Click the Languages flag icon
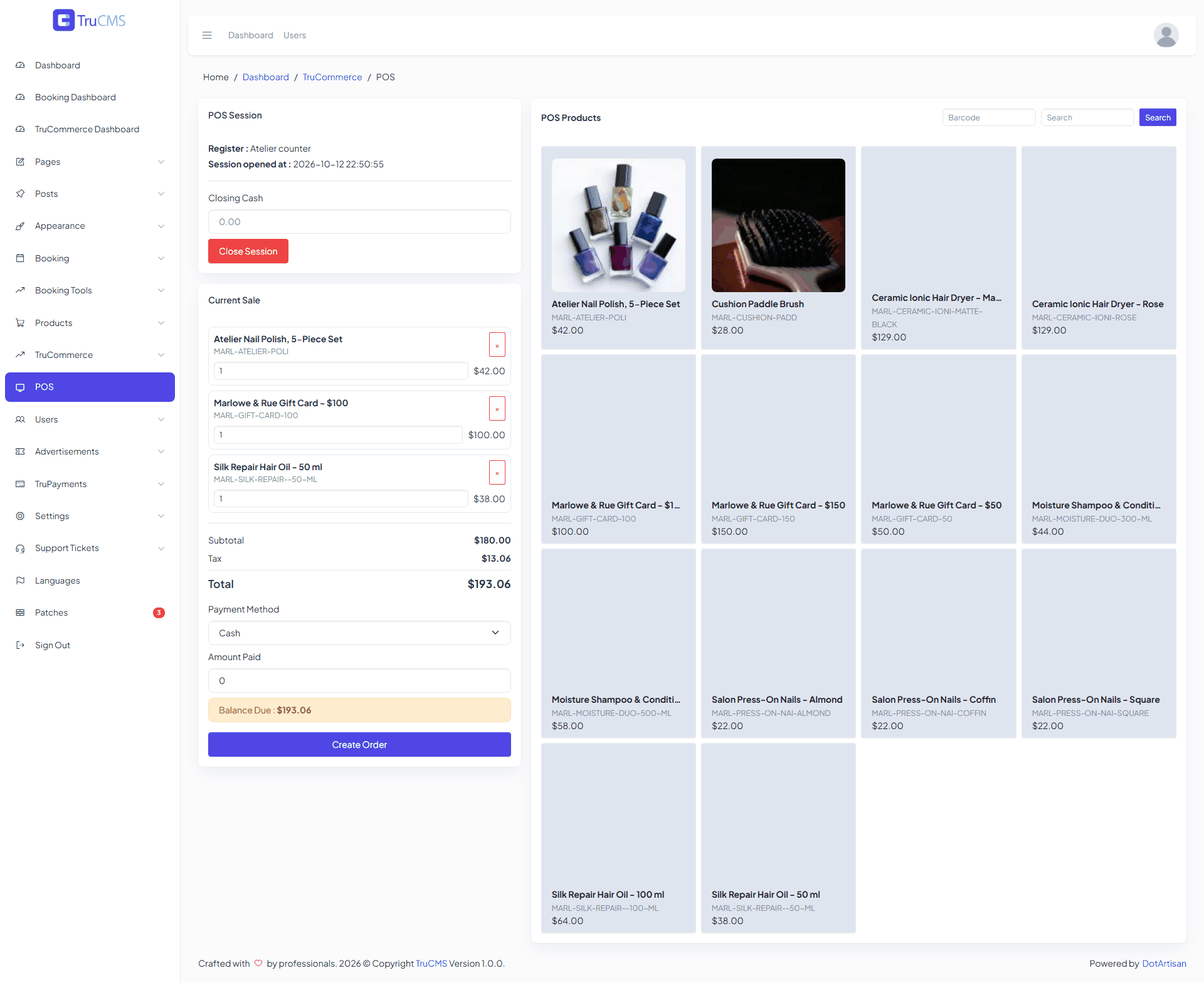The height and width of the screenshot is (983, 1204). coord(20,581)
